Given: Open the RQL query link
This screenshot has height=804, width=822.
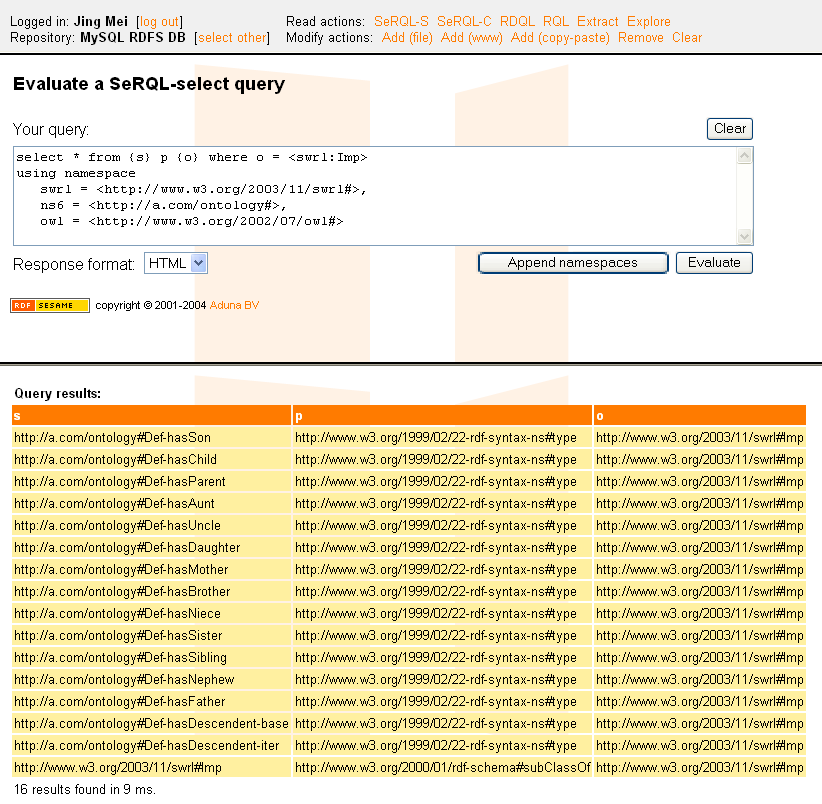Looking at the screenshot, I should pos(556,21).
